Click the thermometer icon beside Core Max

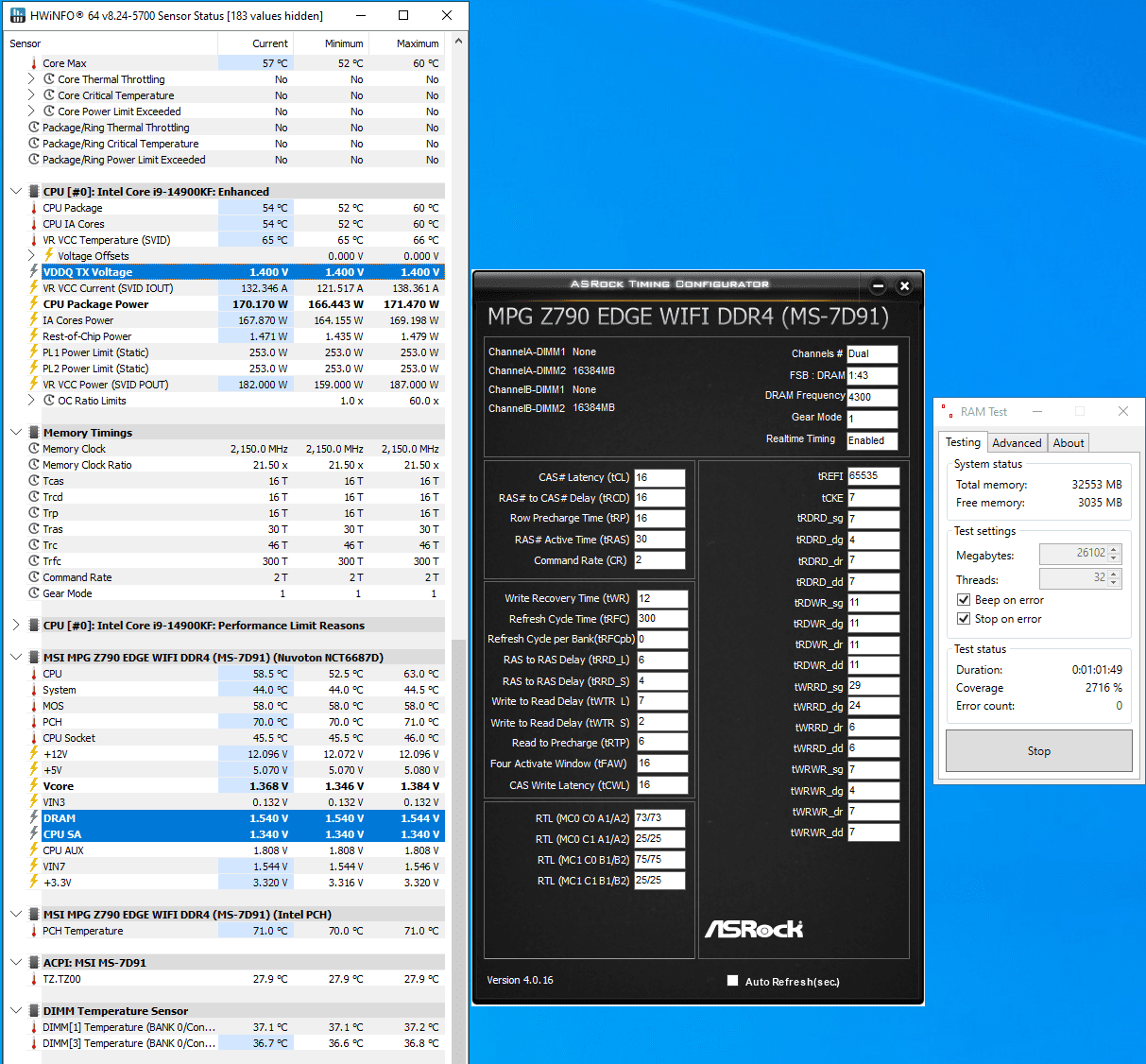pyautogui.click(x=34, y=63)
